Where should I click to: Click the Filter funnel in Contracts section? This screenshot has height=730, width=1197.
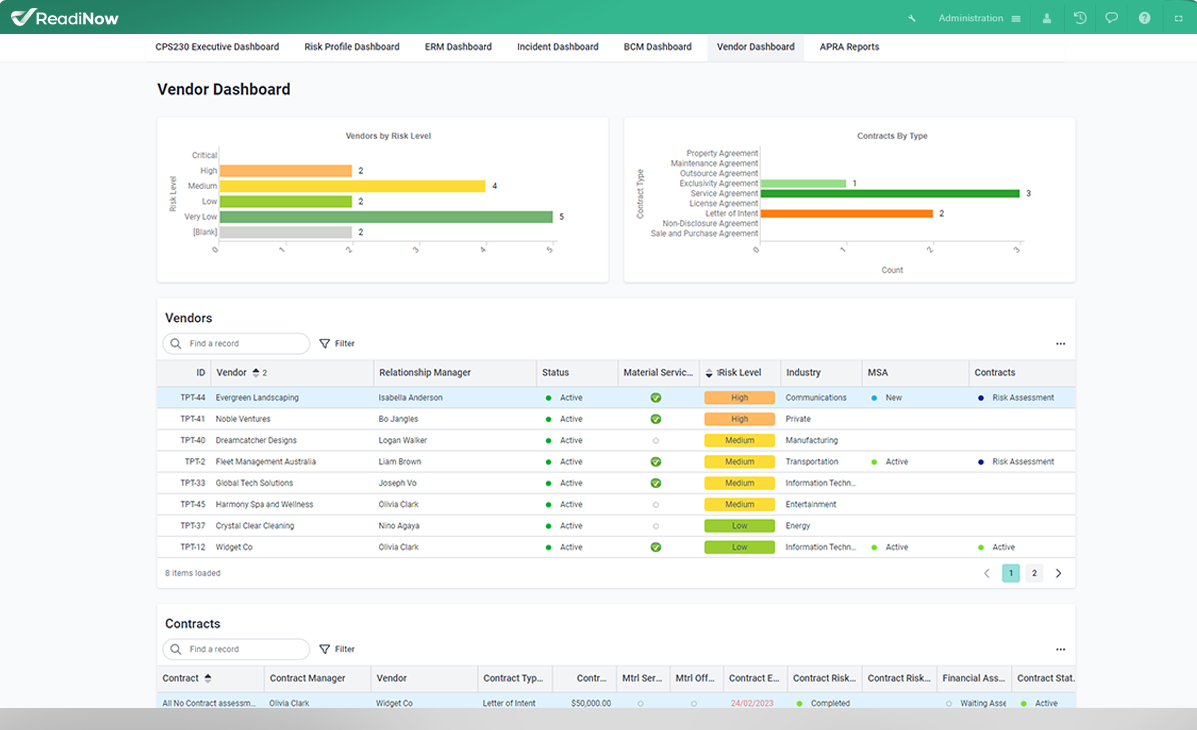pyautogui.click(x=337, y=650)
